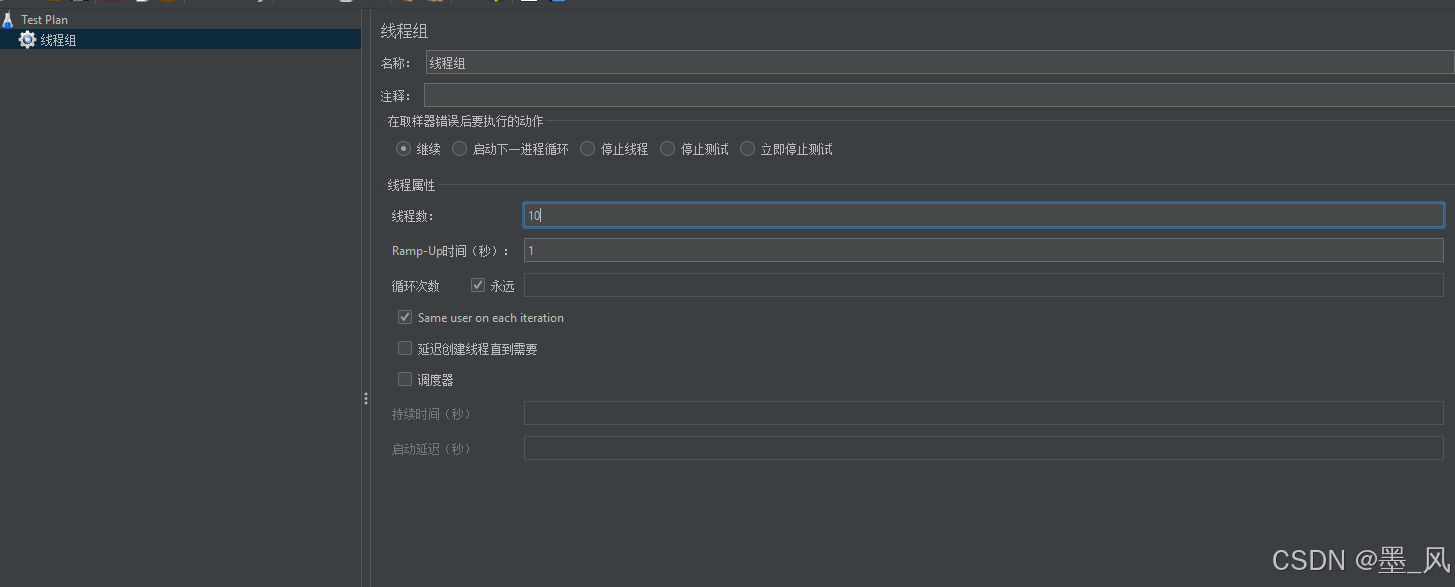Image resolution: width=1455 pixels, height=587 pixels.
Task: Uncheck the 永远 loop checkbox
Action: [478, 285]
